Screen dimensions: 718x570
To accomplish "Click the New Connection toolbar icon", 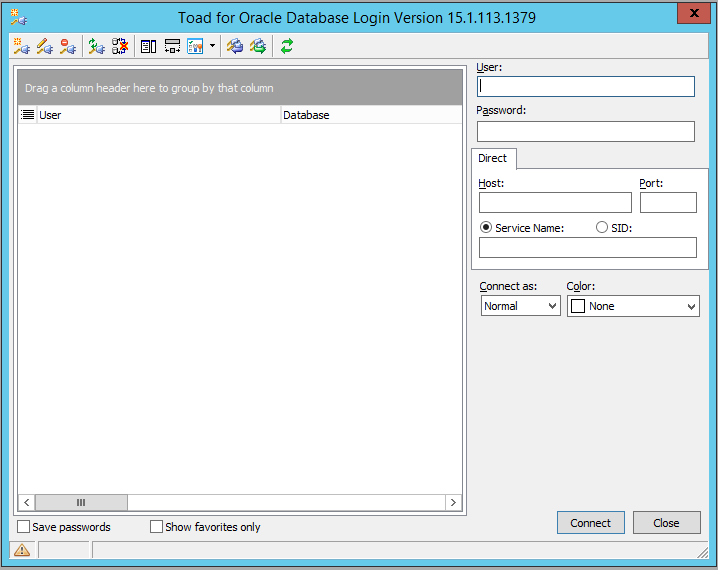I will point(22,46).
